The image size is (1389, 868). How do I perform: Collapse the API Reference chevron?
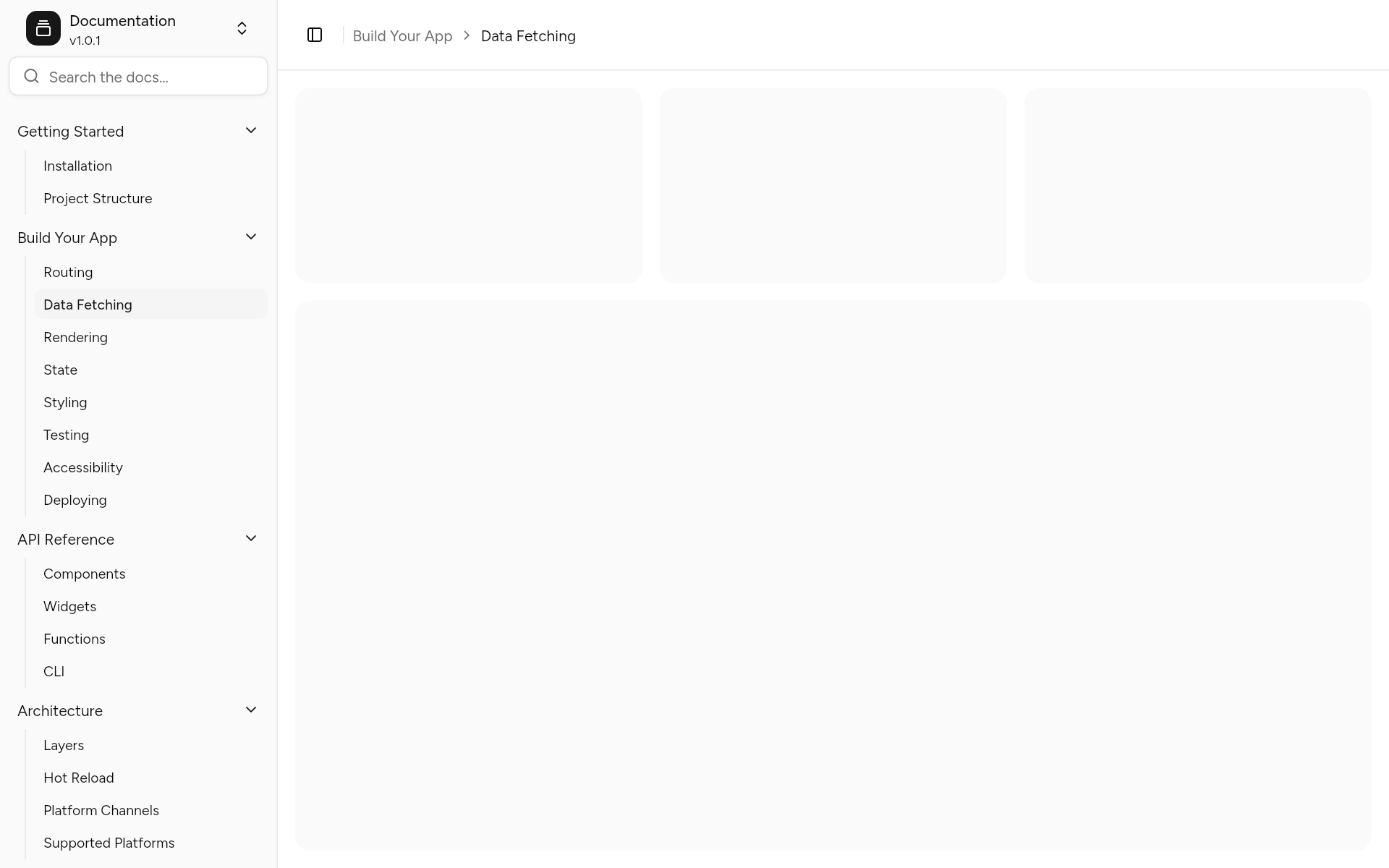pyautogui.click(x=251, y=538)
